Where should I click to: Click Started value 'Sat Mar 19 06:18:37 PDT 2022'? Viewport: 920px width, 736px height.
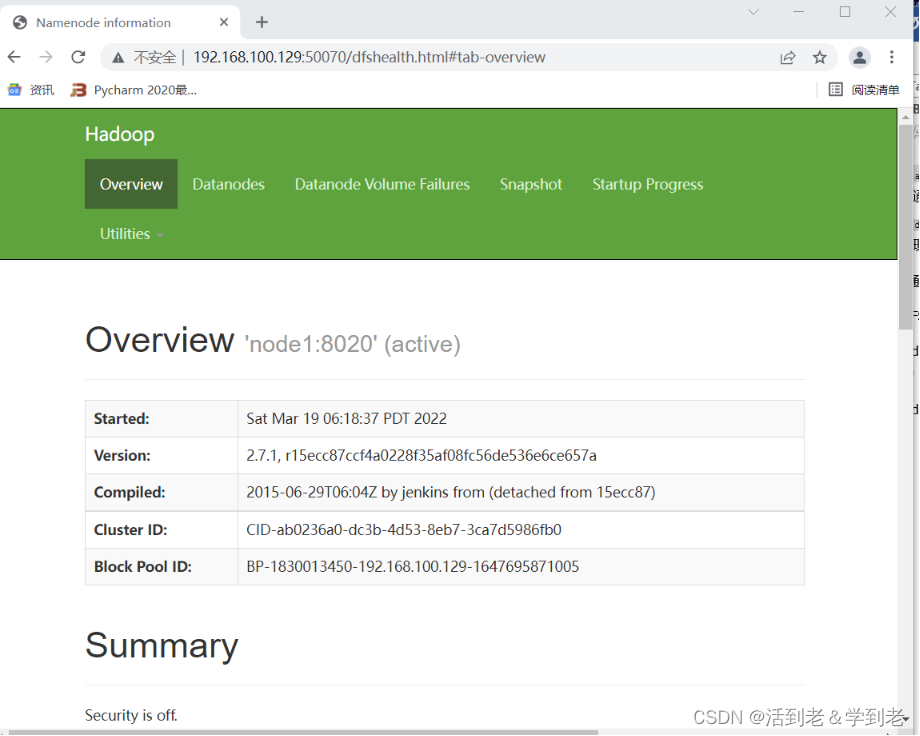pyautogui.click(x=346, y=418)
